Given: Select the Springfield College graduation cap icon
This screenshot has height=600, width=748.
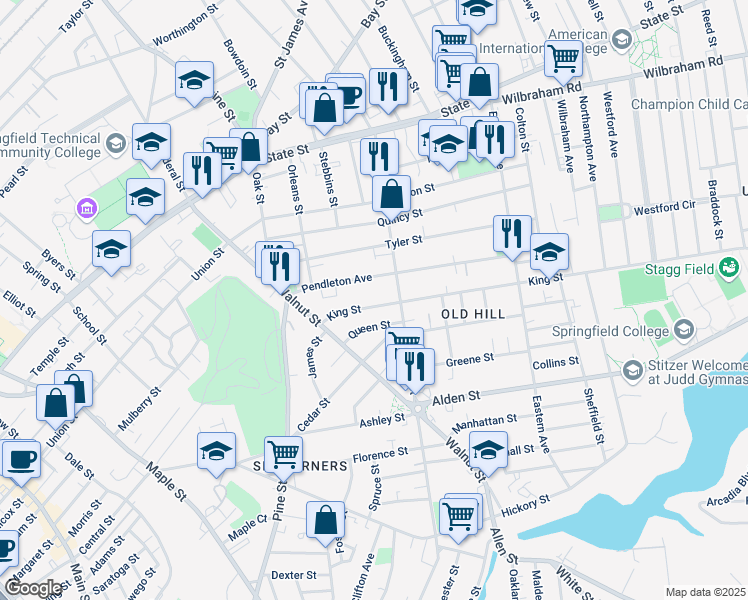Looking at the screenshot, I should tap(685, 330).
